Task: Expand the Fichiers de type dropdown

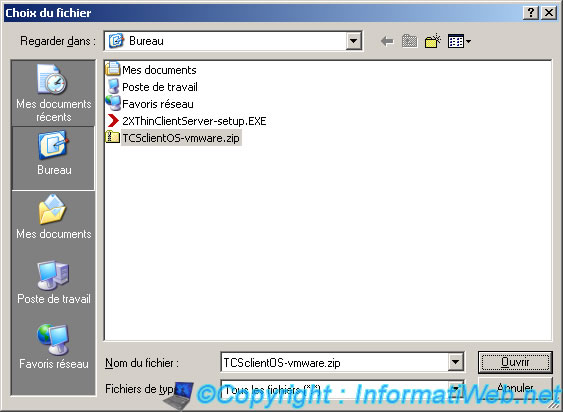Action: [455, 389]
